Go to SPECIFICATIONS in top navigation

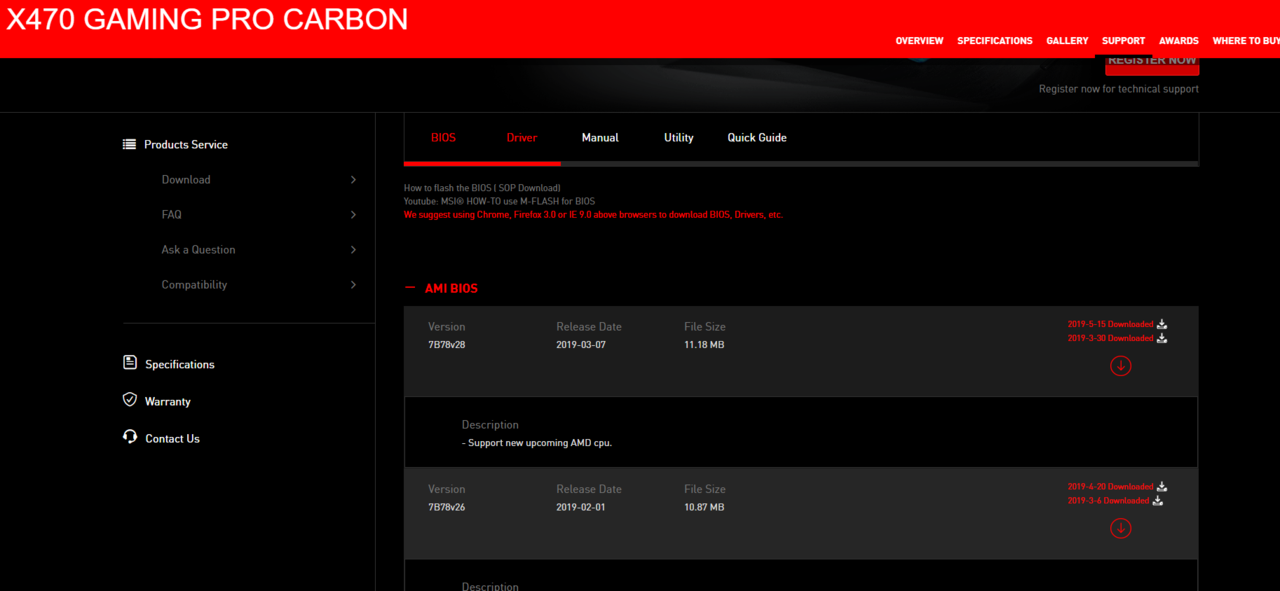pos(995,41)
